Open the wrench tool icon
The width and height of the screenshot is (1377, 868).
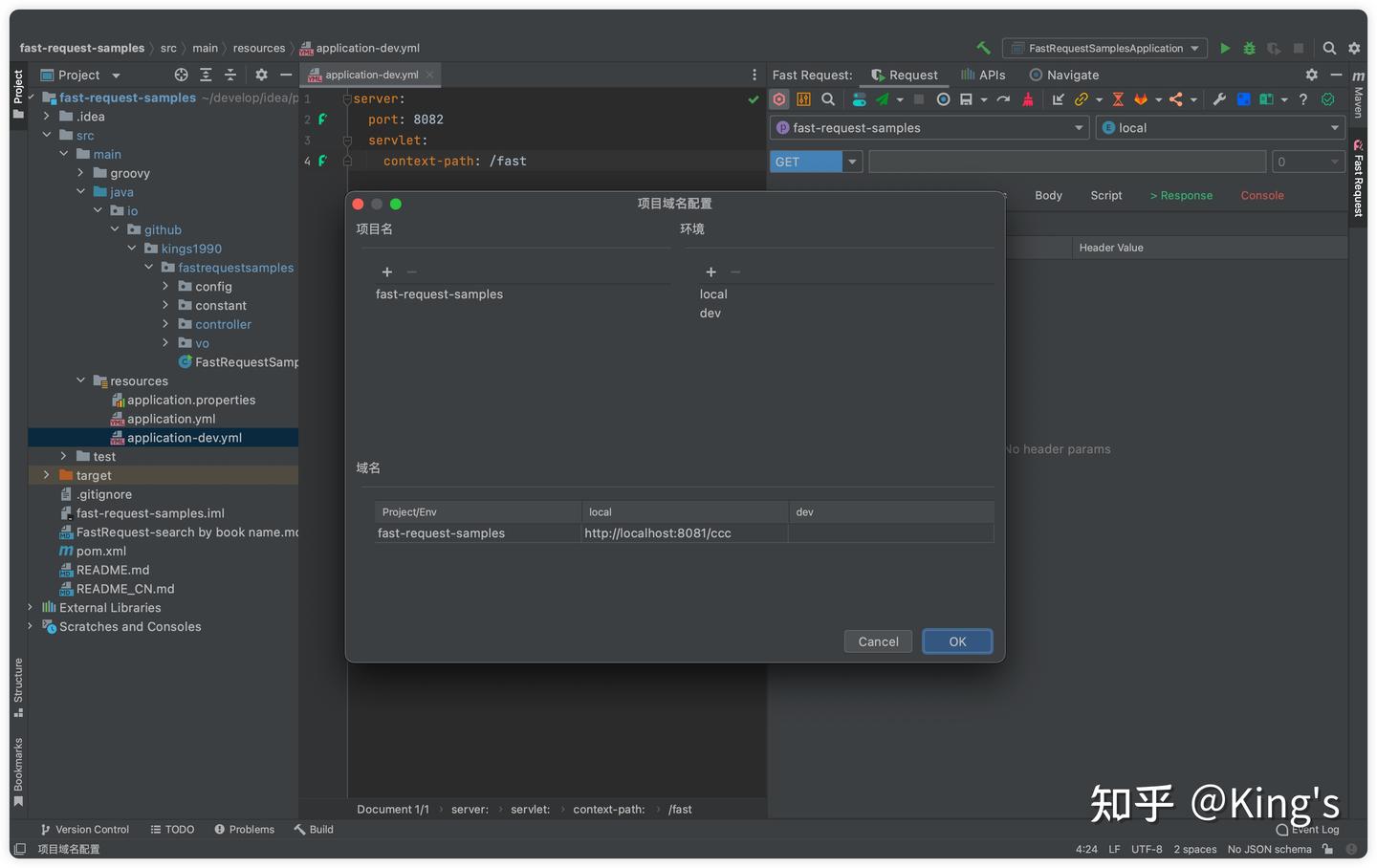[x=1219, y=99]
